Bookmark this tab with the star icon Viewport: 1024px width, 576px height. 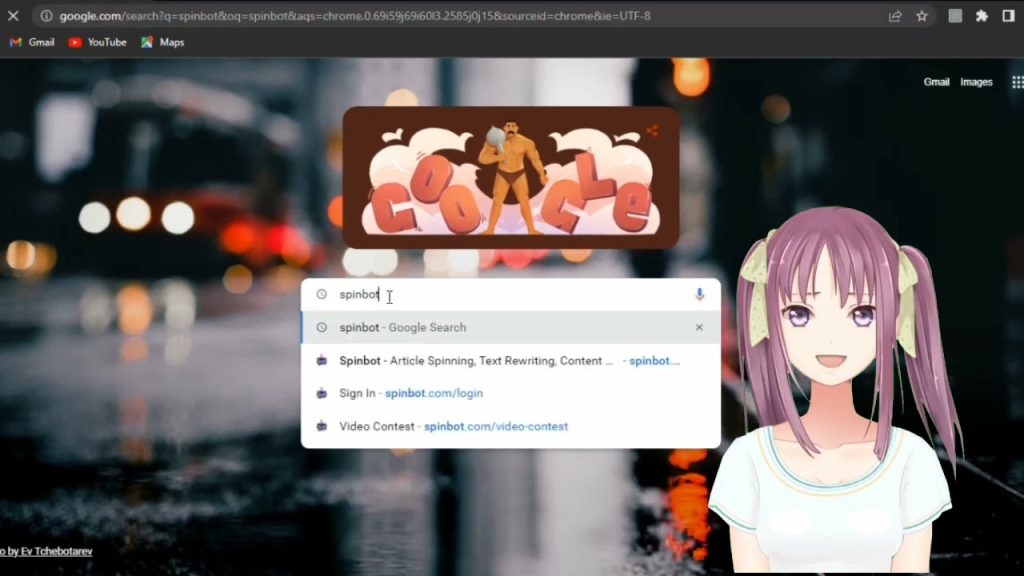[921, 16]
